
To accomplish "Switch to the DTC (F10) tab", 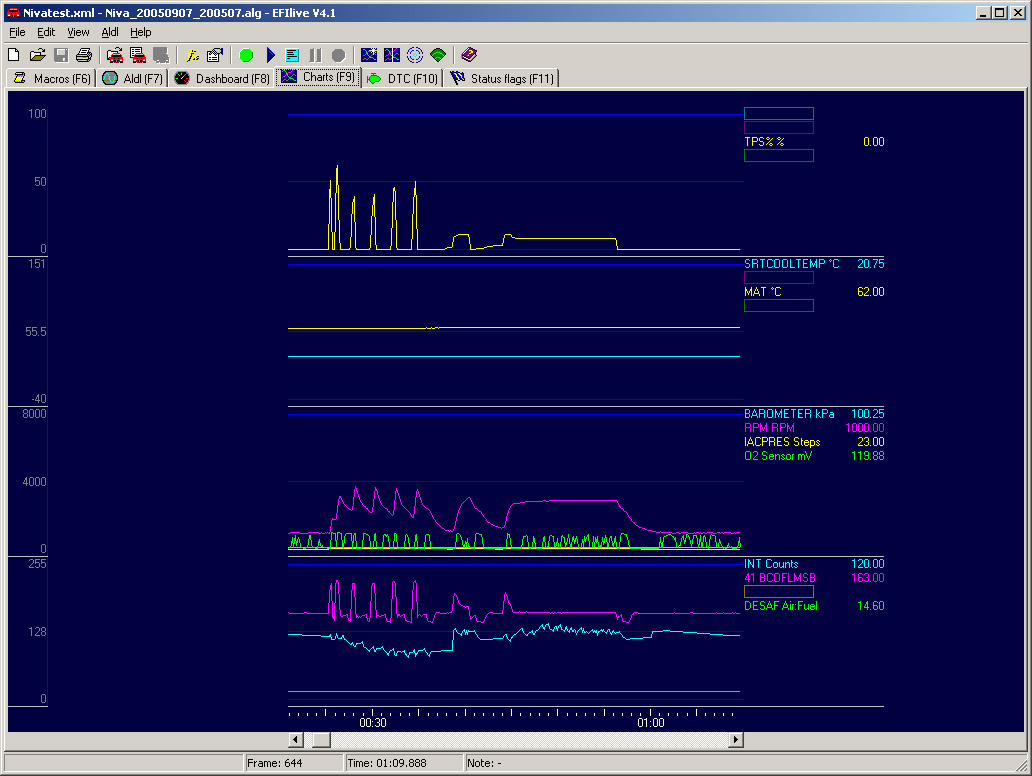I will click(x=402, y=78).
